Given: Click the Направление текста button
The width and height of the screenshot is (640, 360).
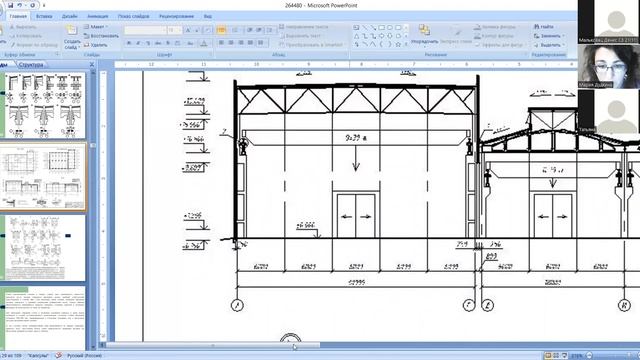Looking at the screenshot, I should pyautogui.click(x=303, y=27).
